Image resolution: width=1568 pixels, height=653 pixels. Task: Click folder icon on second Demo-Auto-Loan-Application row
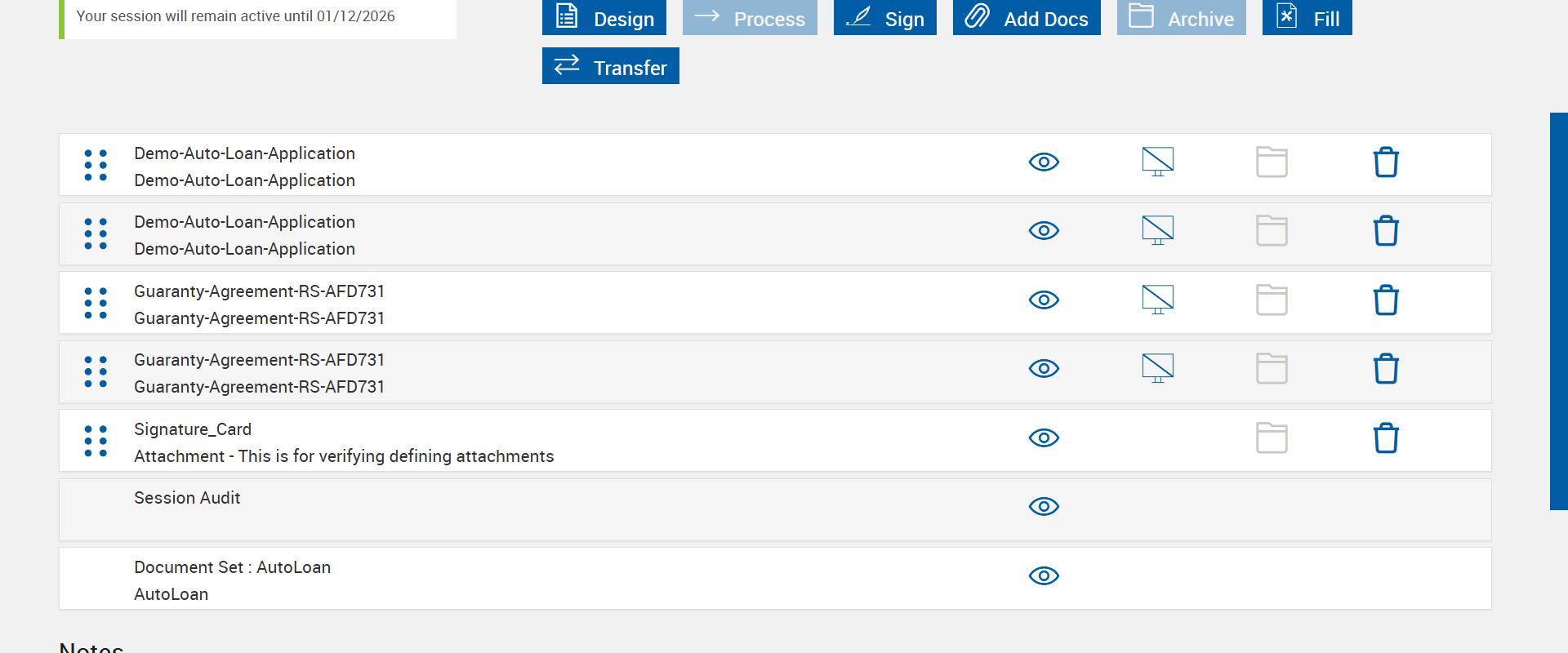click(1272, 231)
